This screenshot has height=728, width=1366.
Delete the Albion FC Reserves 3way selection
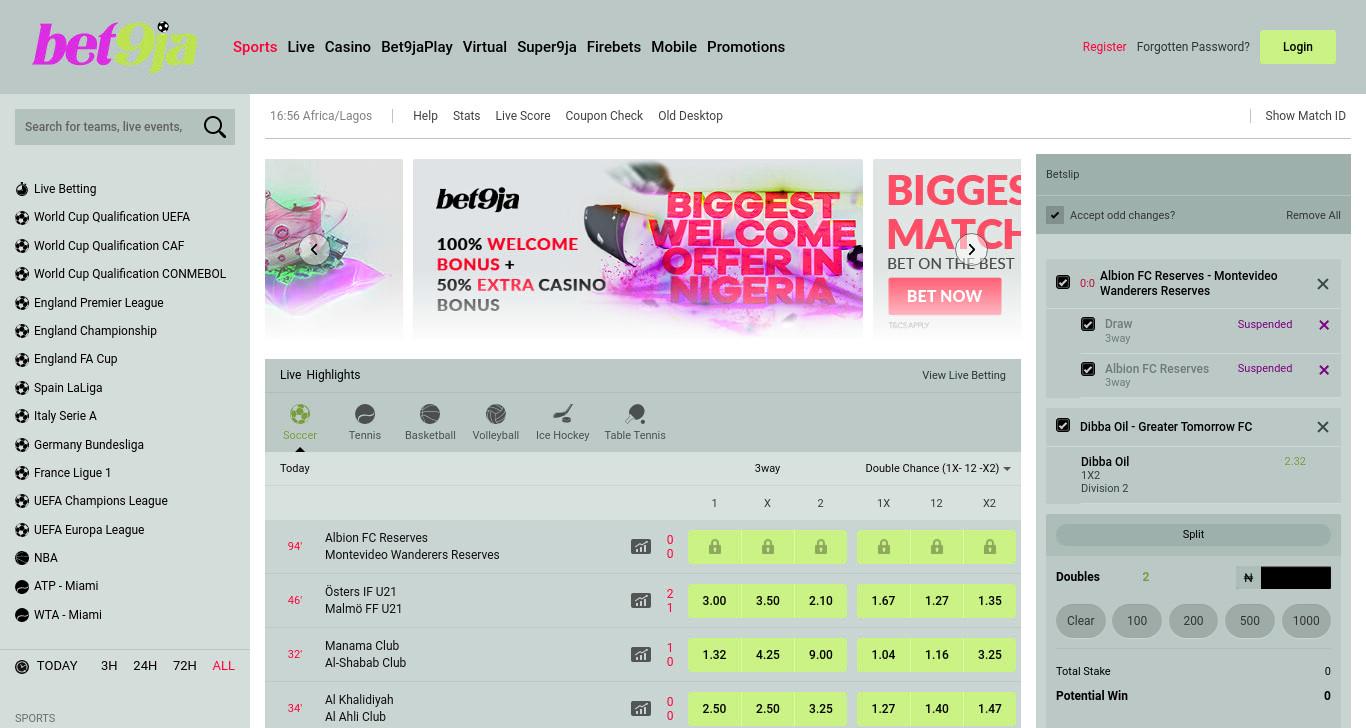coord(1324,370)
